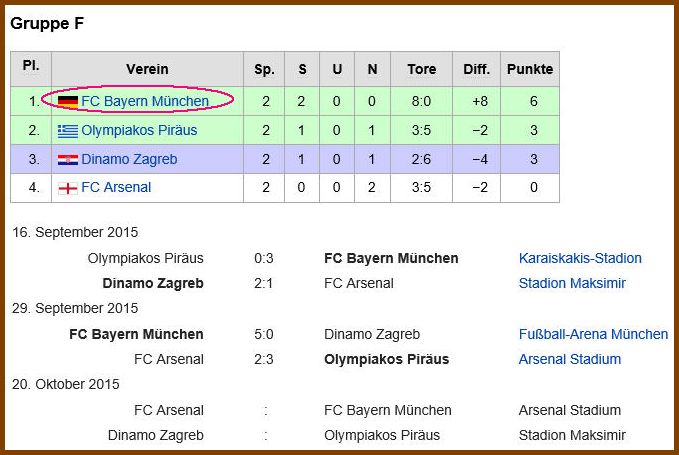The height and width of the screenshot is (455, 679).
Task: Open the Dinamo Zagreb link in standings table
Action: (129, 159)
